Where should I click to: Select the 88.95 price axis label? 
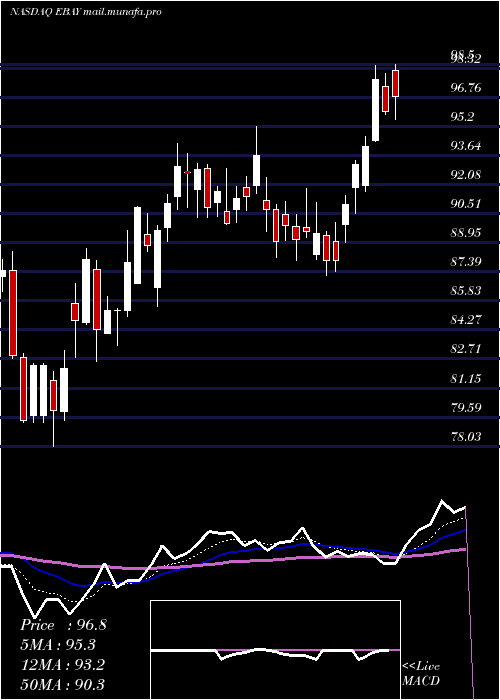coord(466,233)
